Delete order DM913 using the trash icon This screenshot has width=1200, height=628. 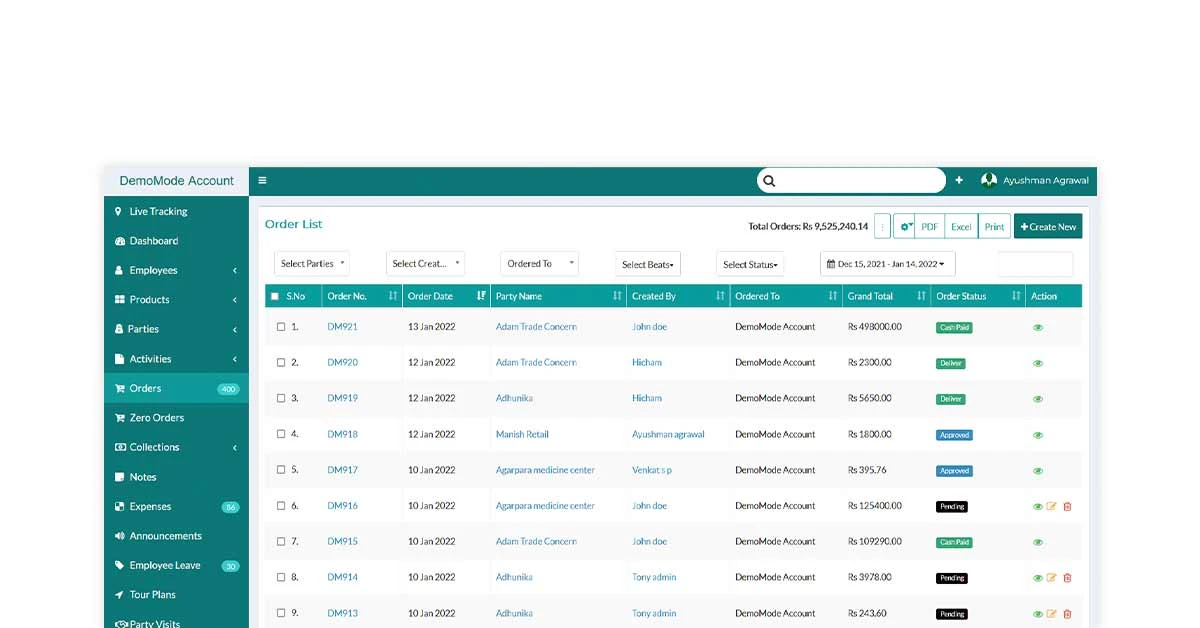1067,613
